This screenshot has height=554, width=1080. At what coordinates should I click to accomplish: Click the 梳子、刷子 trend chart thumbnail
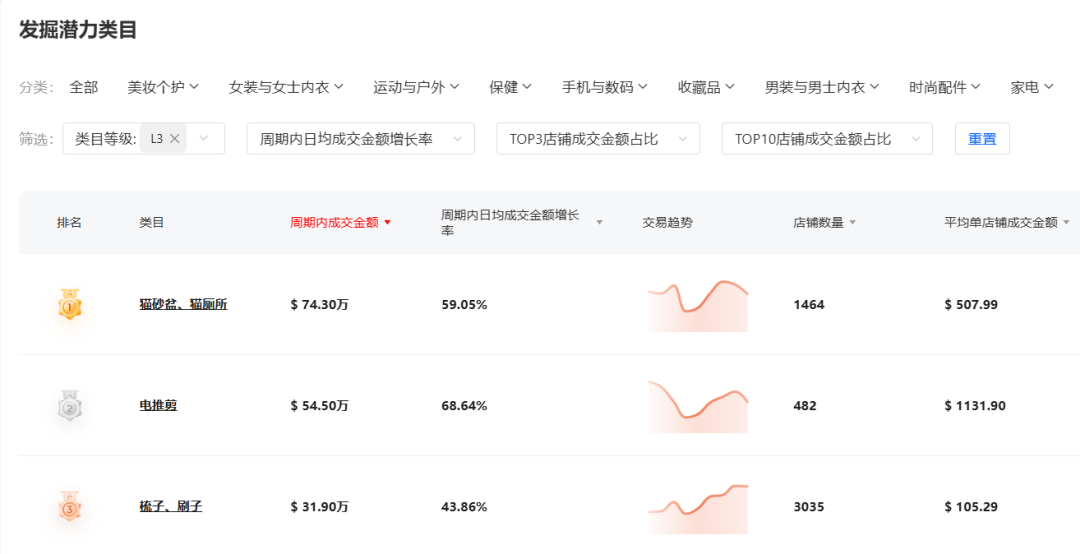(697, 507)
